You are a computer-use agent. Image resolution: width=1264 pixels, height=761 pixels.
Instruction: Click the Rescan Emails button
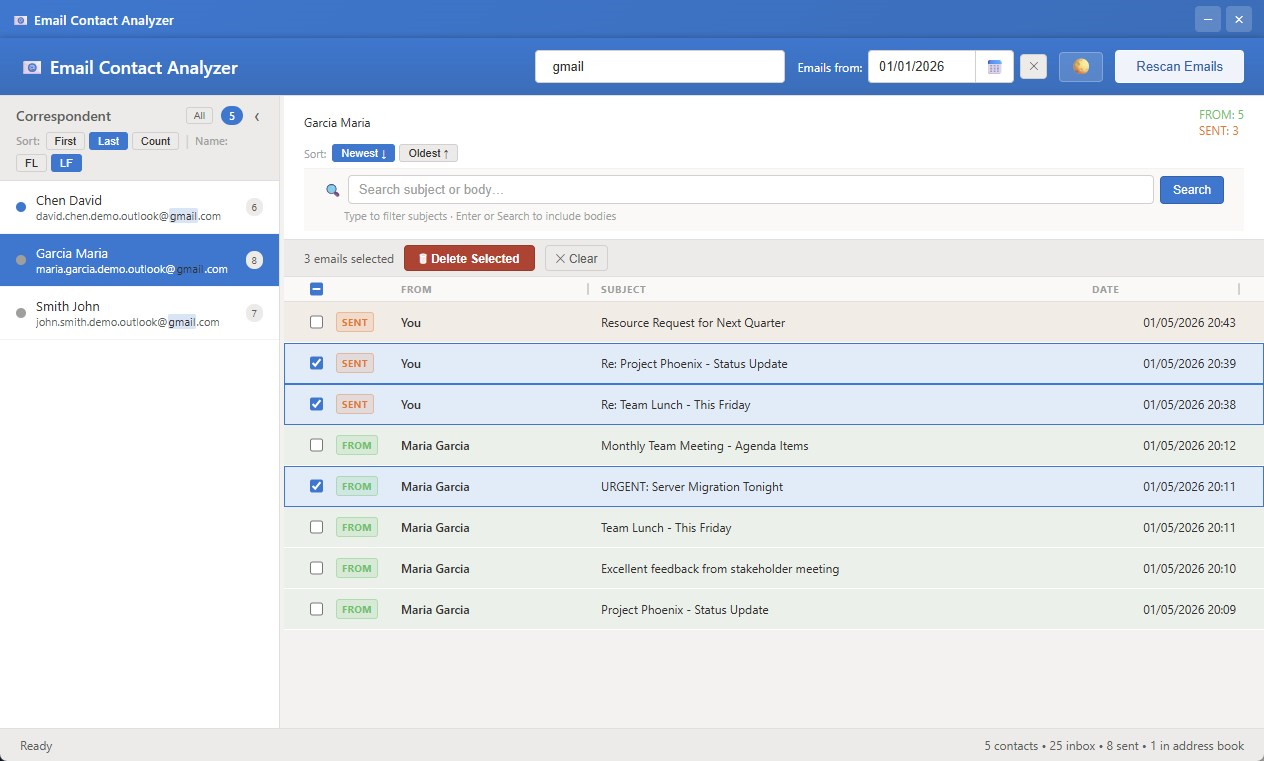pos(1179,67)
